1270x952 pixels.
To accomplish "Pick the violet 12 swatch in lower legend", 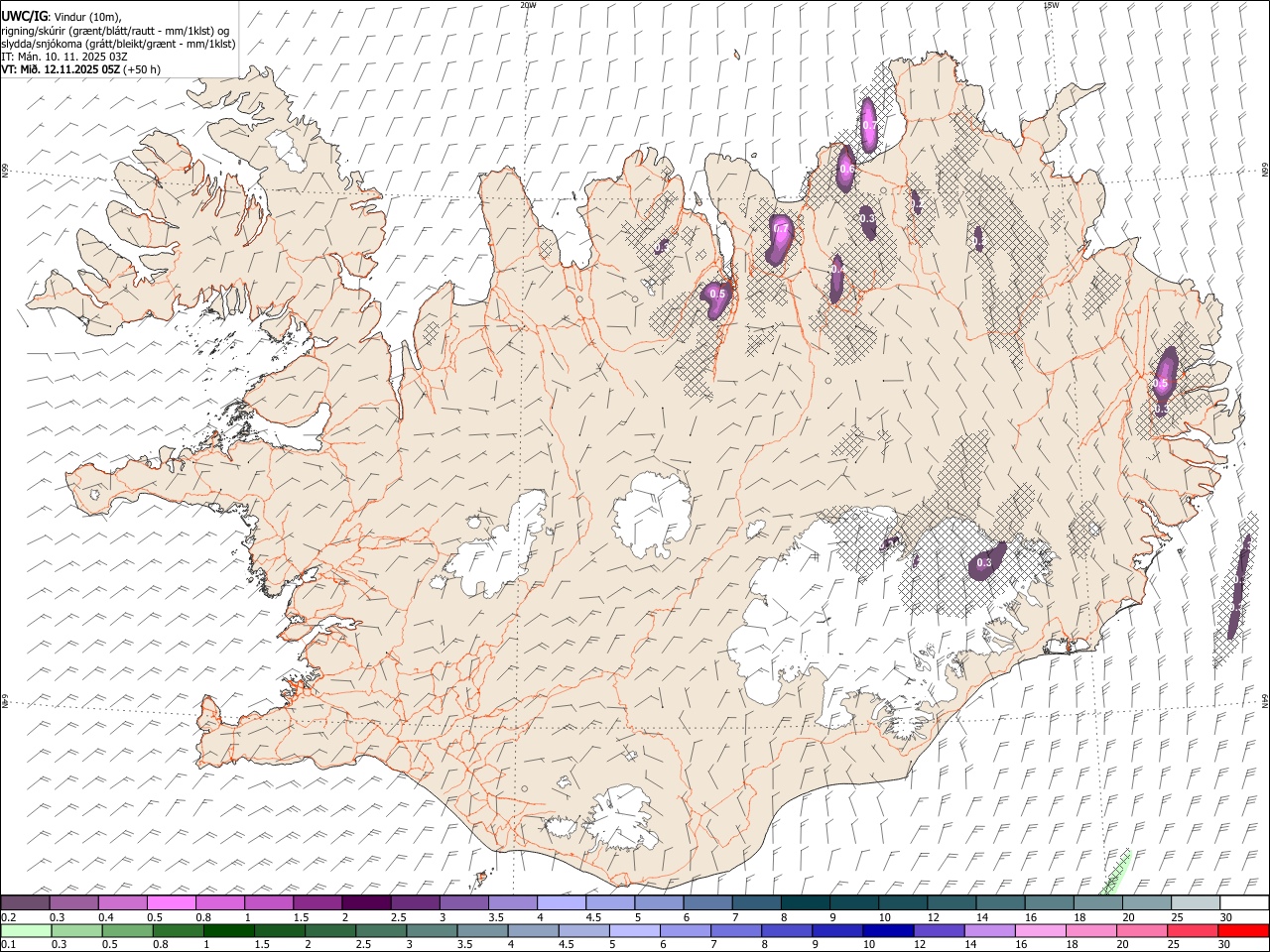I will pos(939,930).
